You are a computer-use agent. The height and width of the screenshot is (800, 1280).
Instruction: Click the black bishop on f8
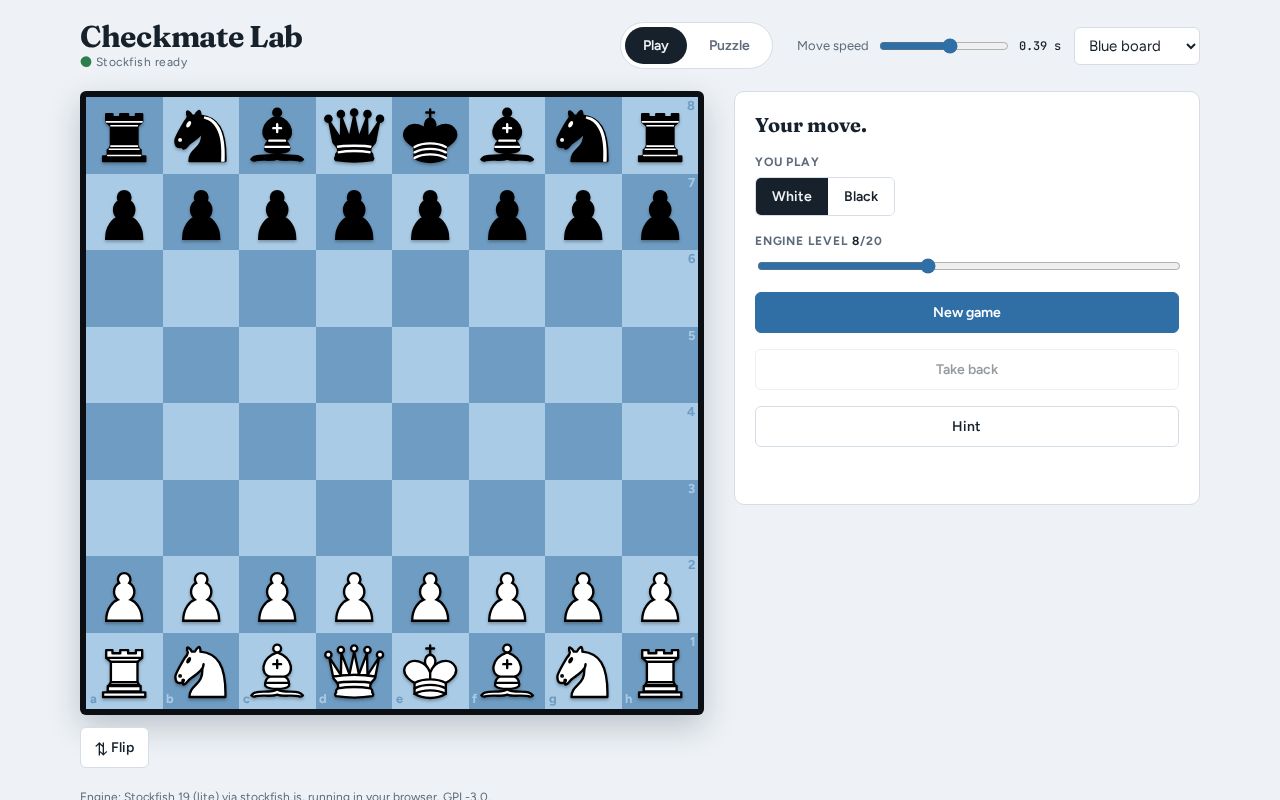507,135
